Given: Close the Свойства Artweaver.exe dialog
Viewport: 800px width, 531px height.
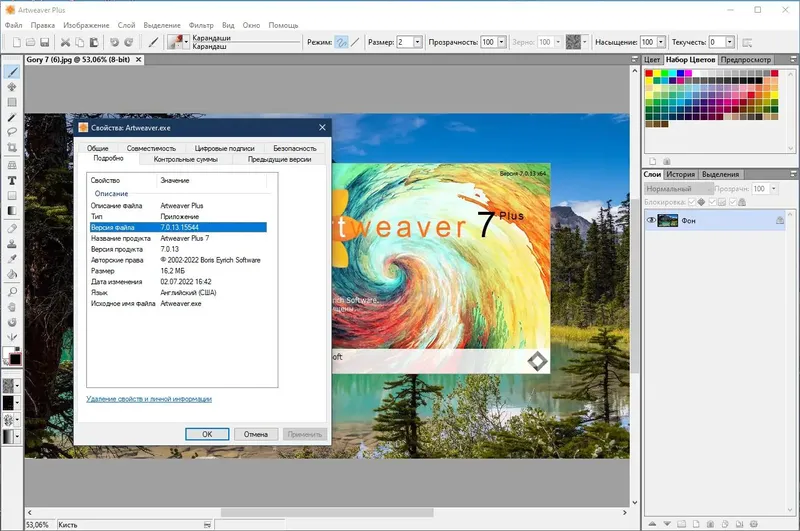Looking at the screenshot, I should click(x=322, y=128).
